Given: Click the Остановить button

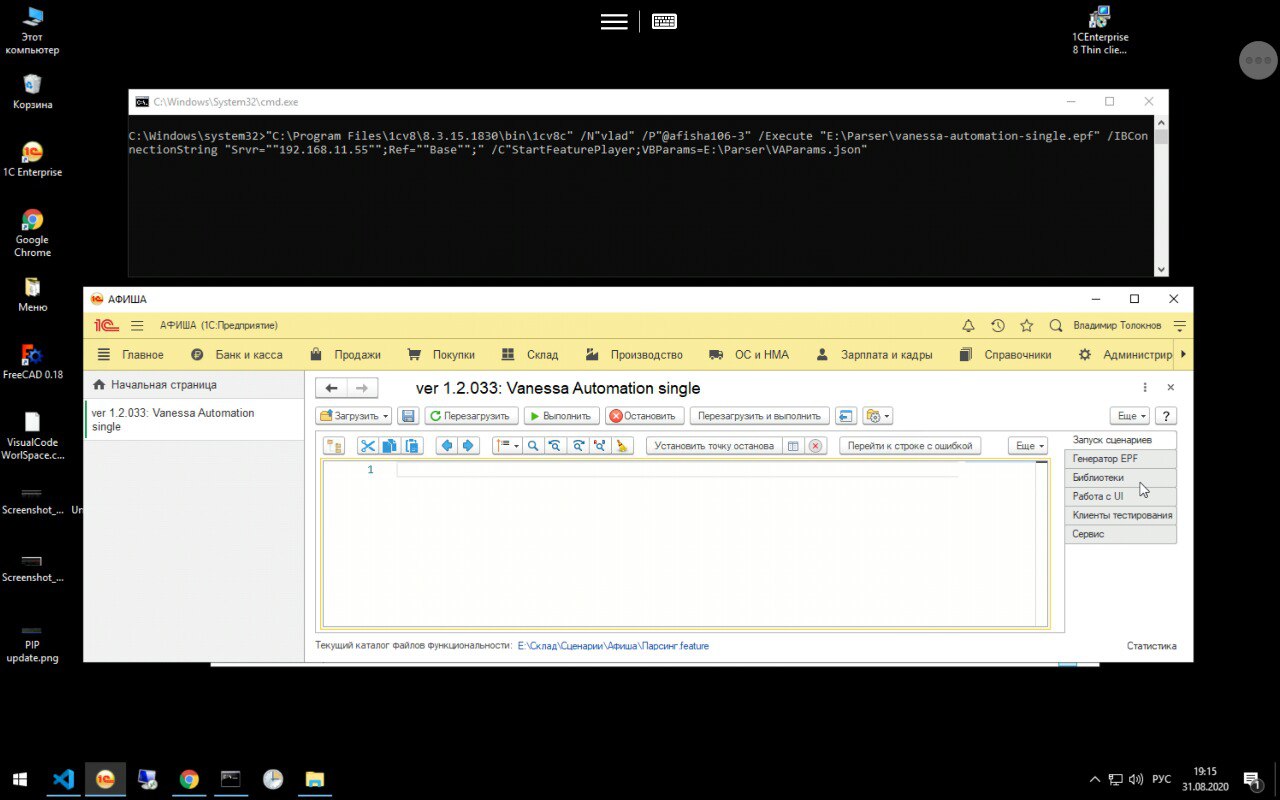Looking at the screenshot, I should tap(644, 416).
